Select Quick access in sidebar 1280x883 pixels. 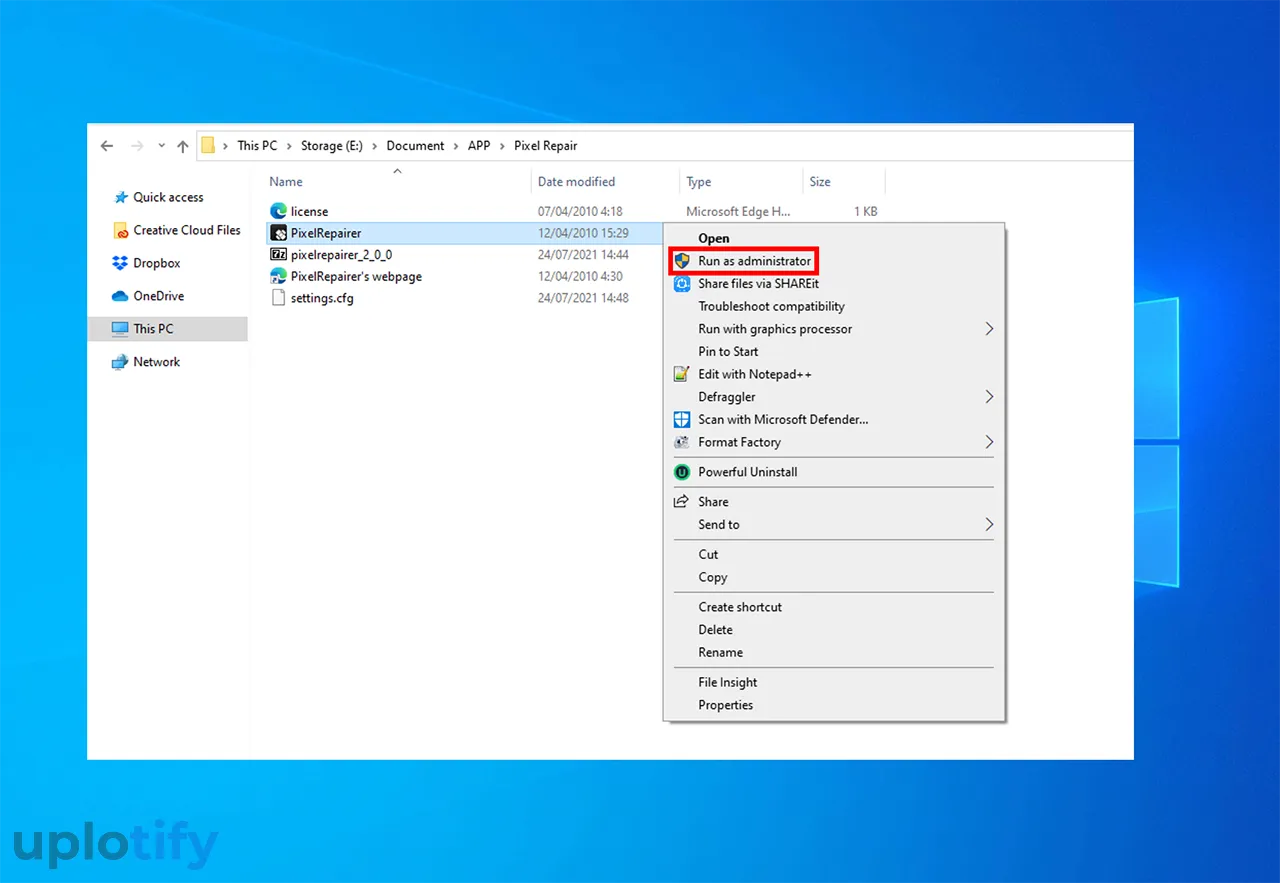point(168,197)
